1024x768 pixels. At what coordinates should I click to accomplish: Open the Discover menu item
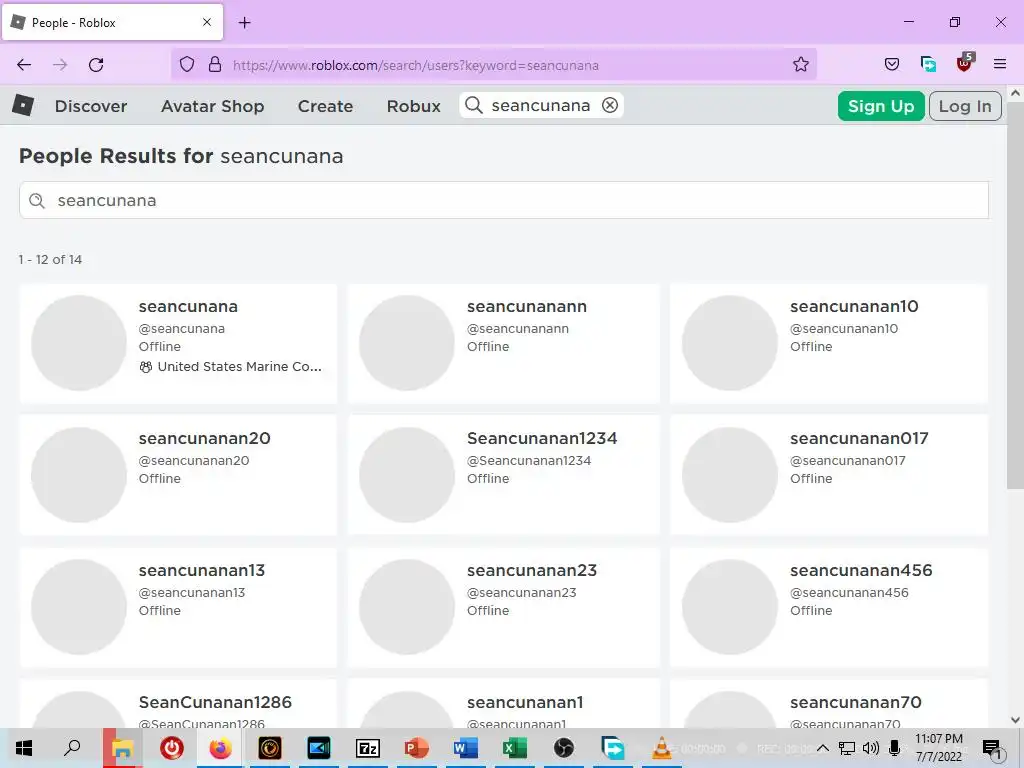pos(91,106)
